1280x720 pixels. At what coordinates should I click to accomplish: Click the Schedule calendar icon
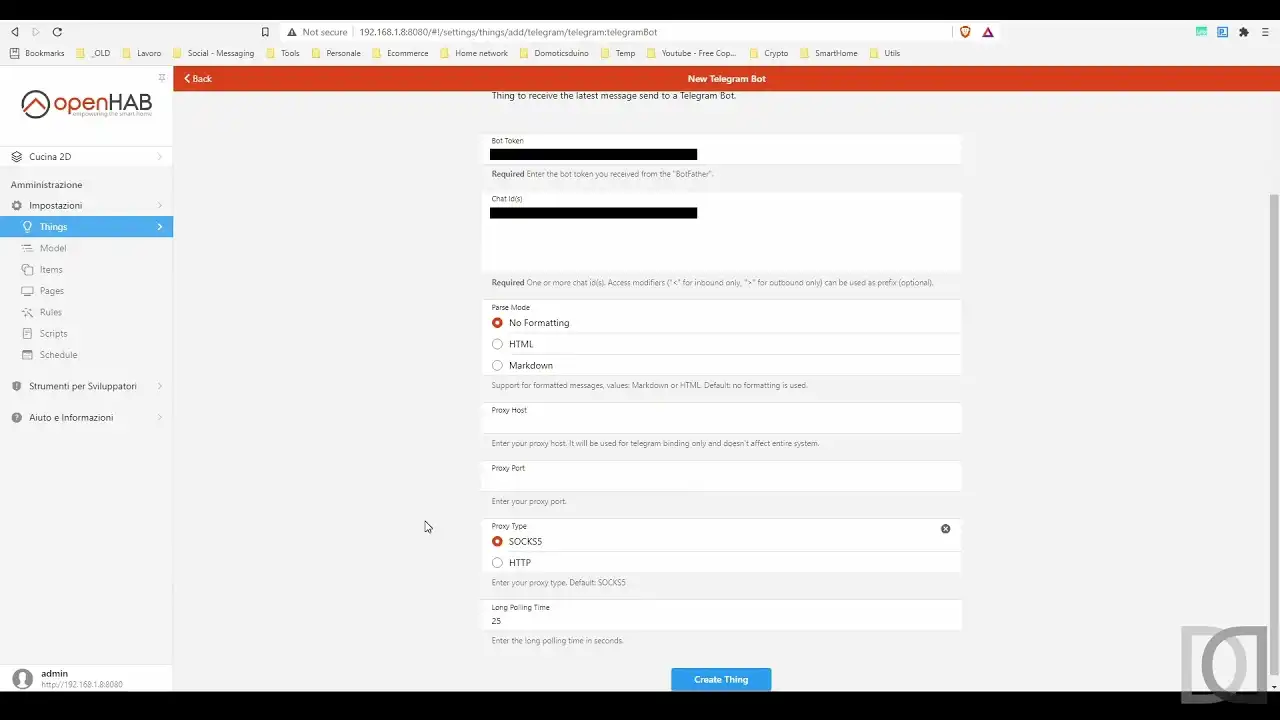[28, 355]
